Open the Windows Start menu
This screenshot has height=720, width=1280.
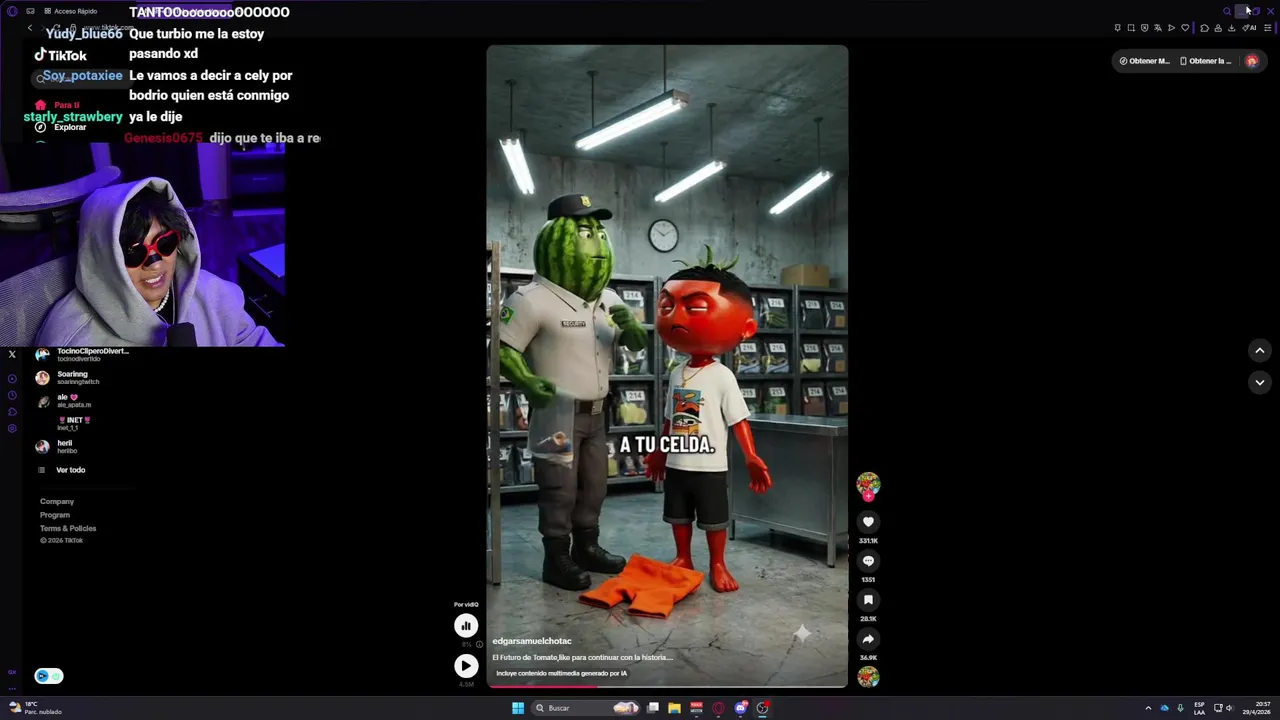(x=518, y=708)
